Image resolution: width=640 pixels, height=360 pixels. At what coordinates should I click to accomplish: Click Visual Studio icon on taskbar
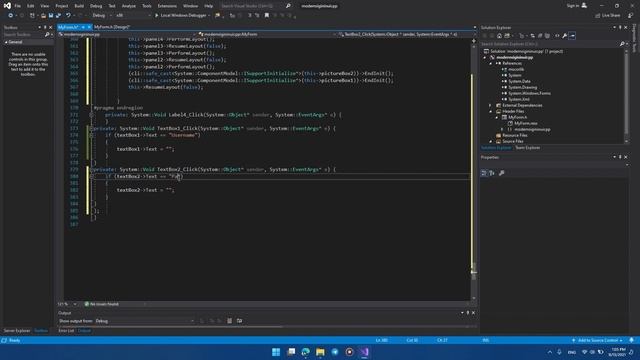tap(364, 352)
